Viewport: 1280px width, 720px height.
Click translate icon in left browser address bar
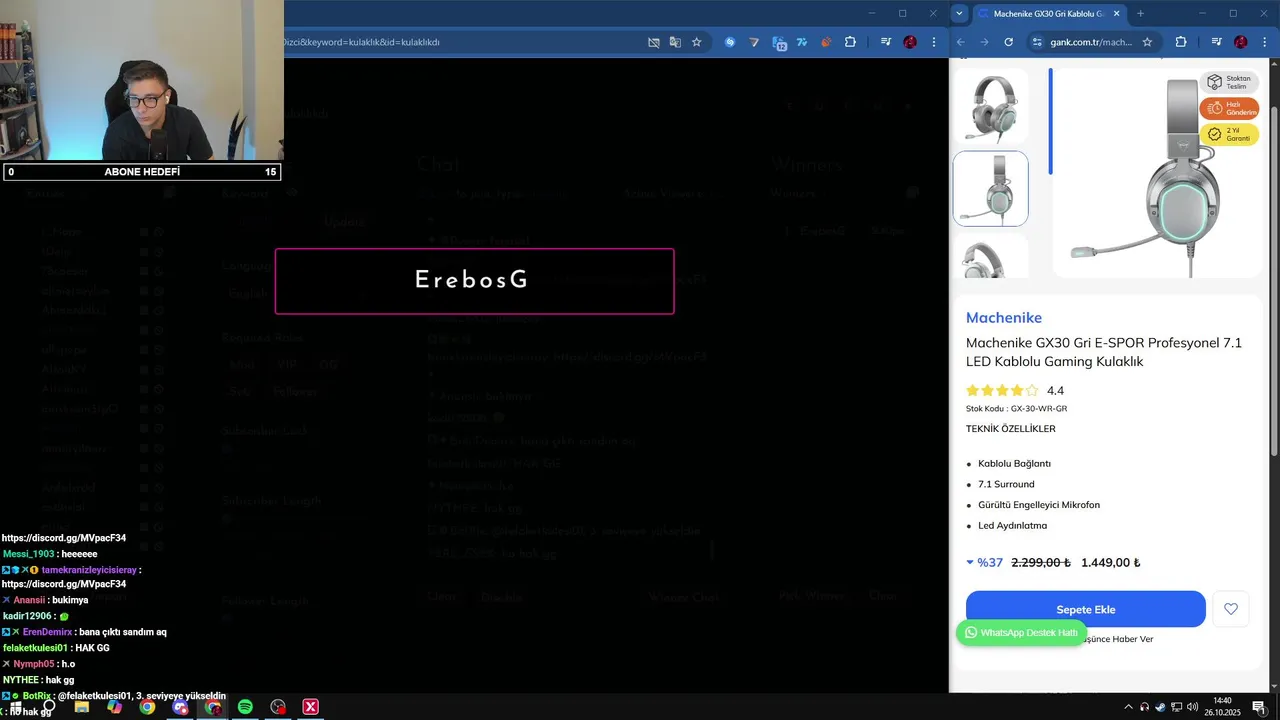(x=675, y=42)
